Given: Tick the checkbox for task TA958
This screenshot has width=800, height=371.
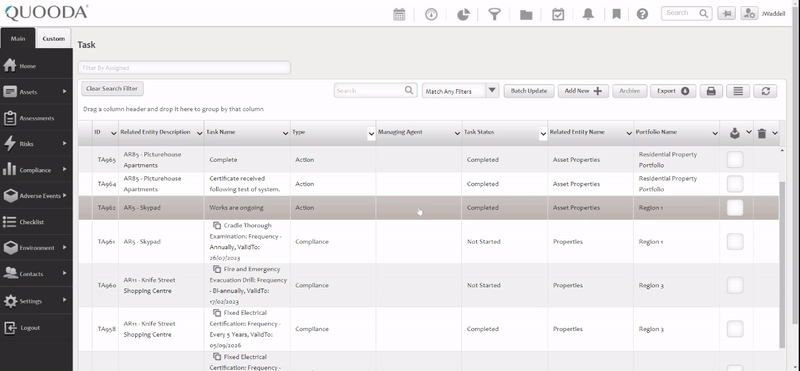Looking at the screenshot, I should tap(735, 329).
